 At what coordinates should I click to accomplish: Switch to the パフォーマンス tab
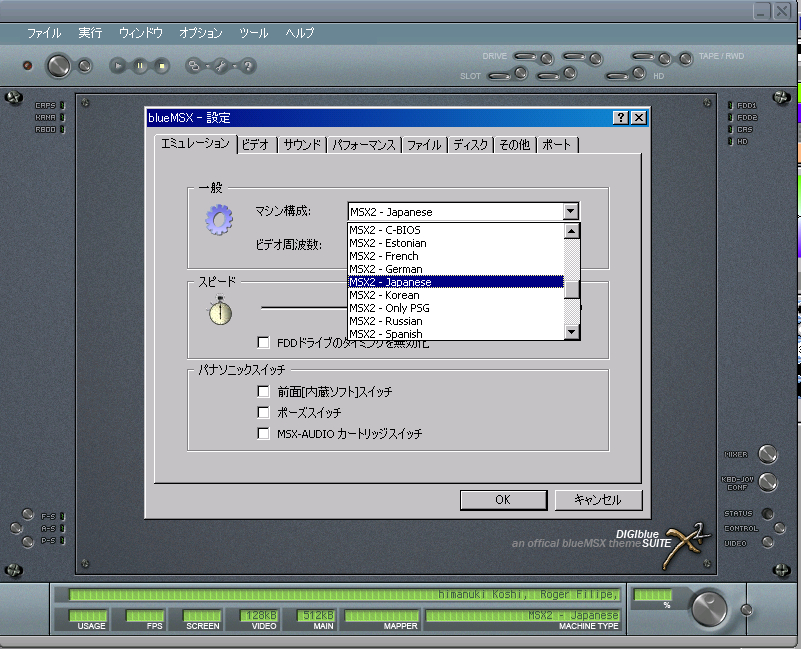tap(364, 145)
